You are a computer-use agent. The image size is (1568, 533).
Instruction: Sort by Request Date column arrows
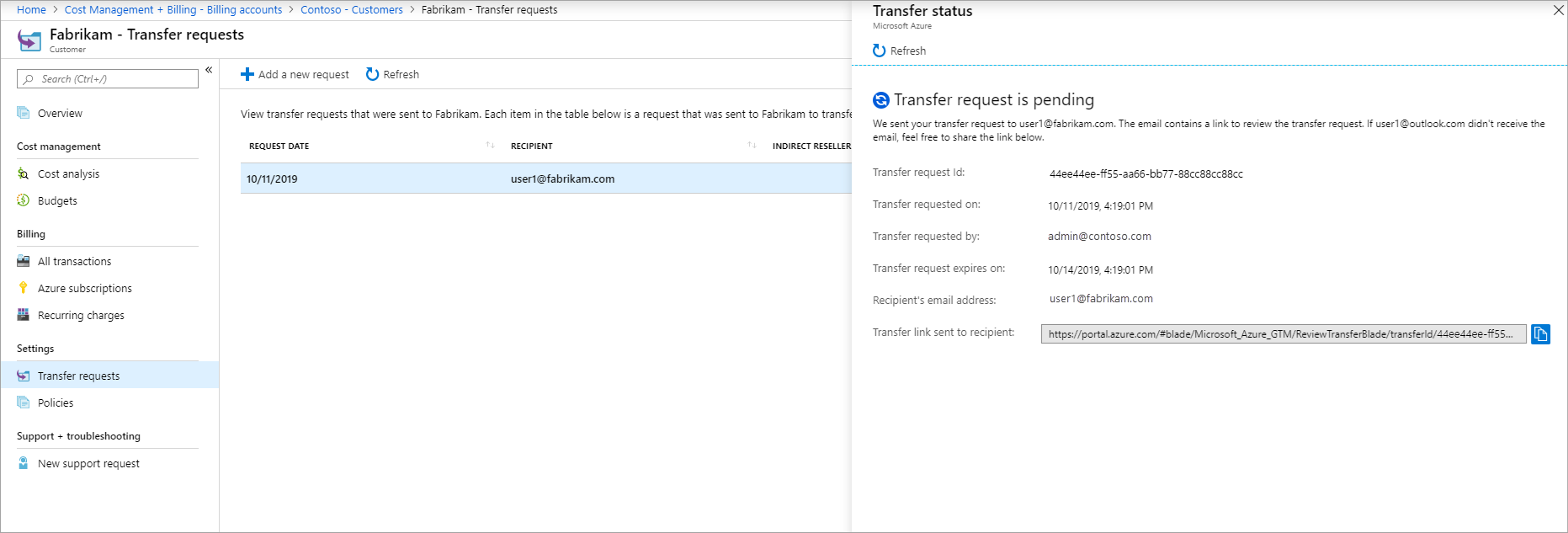[x=490, y=146]
